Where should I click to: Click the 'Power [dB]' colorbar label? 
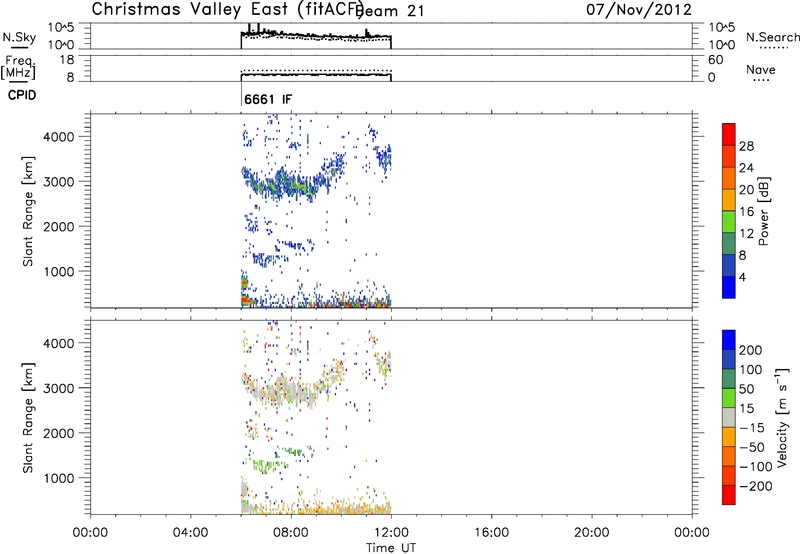[764, 211]
